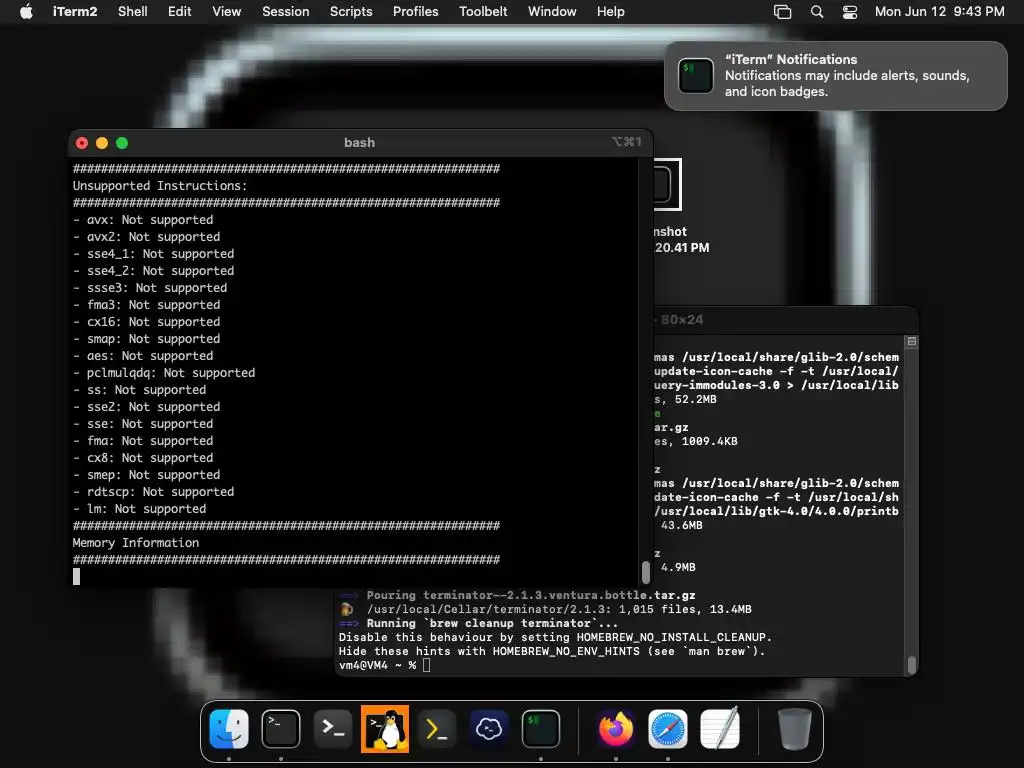Open Firefox from the Dock
The height and width of the screenshot is (768, 1024).
click(x=616, y=728)
